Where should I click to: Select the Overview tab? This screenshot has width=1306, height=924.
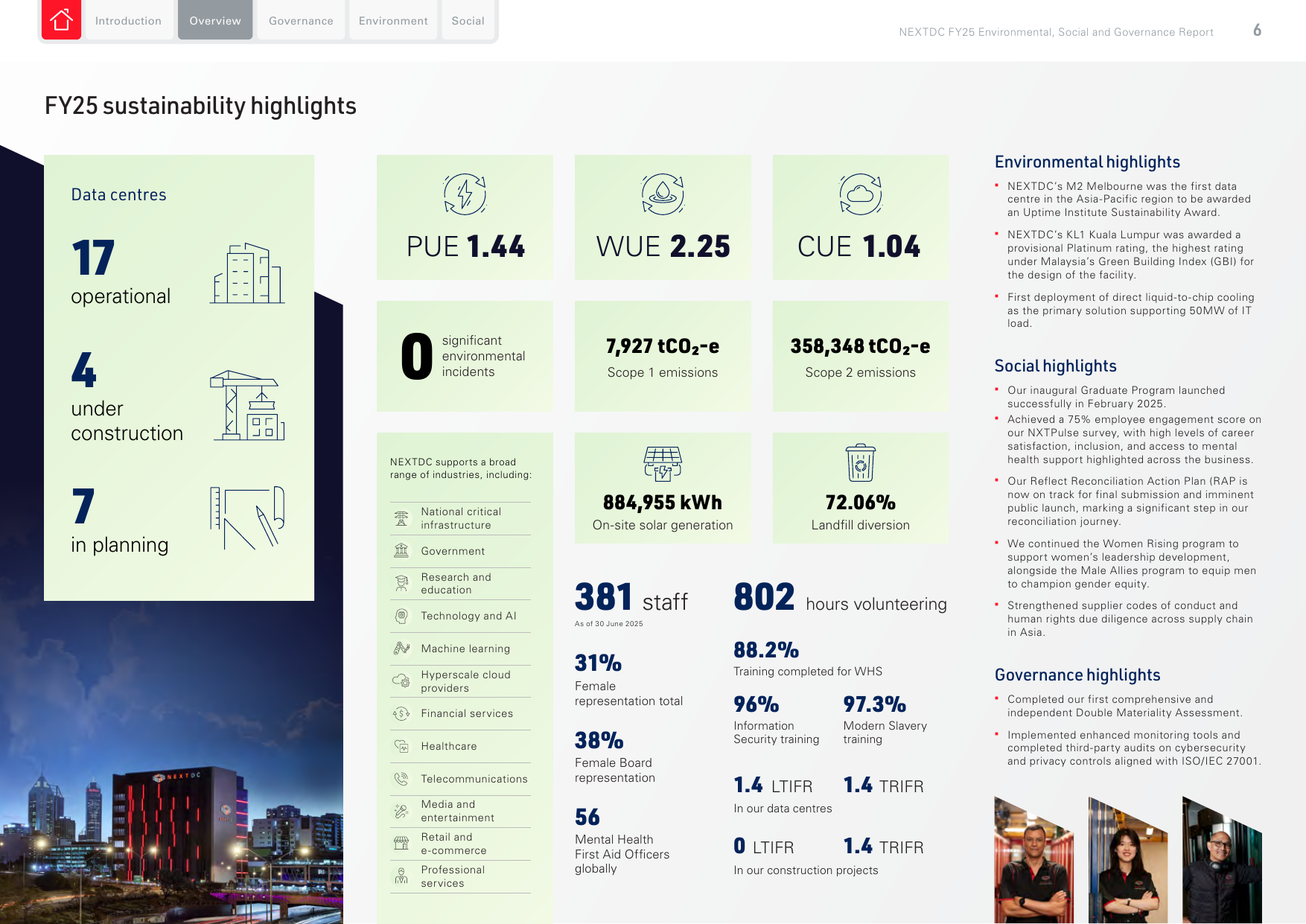click(x=215, y=20)
